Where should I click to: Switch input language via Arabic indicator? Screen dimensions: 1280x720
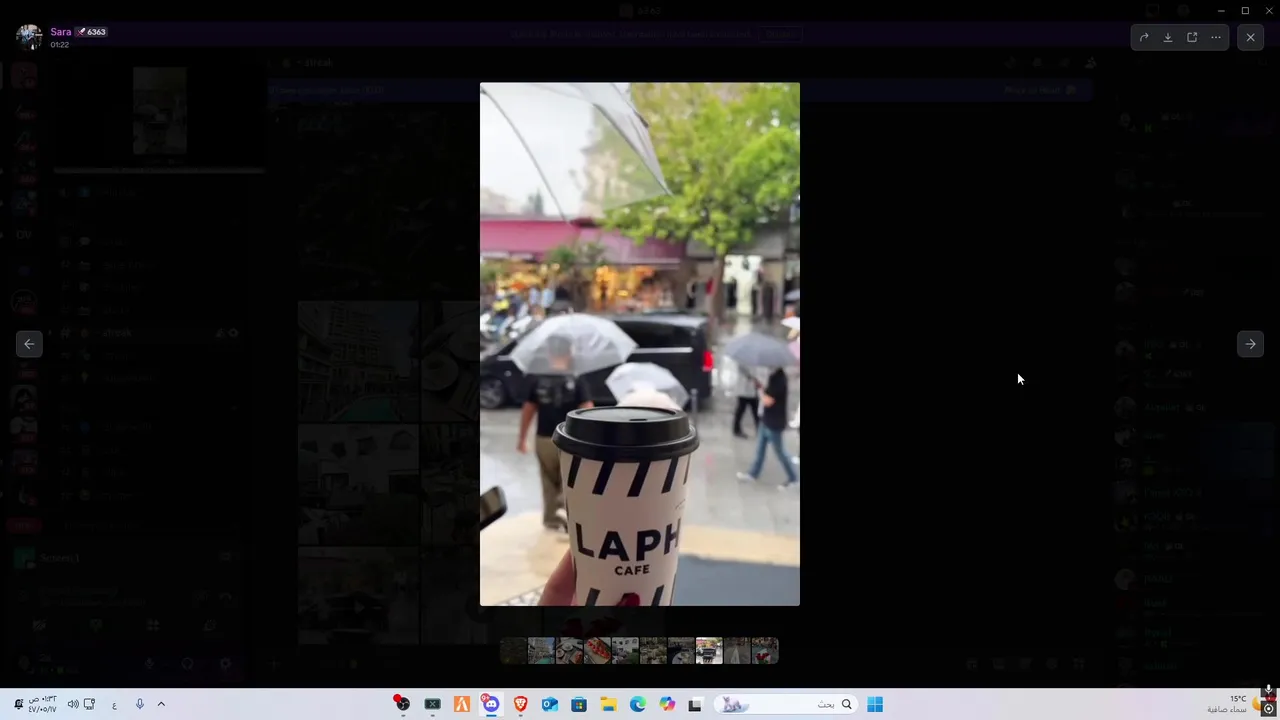(x=114, y=704)
